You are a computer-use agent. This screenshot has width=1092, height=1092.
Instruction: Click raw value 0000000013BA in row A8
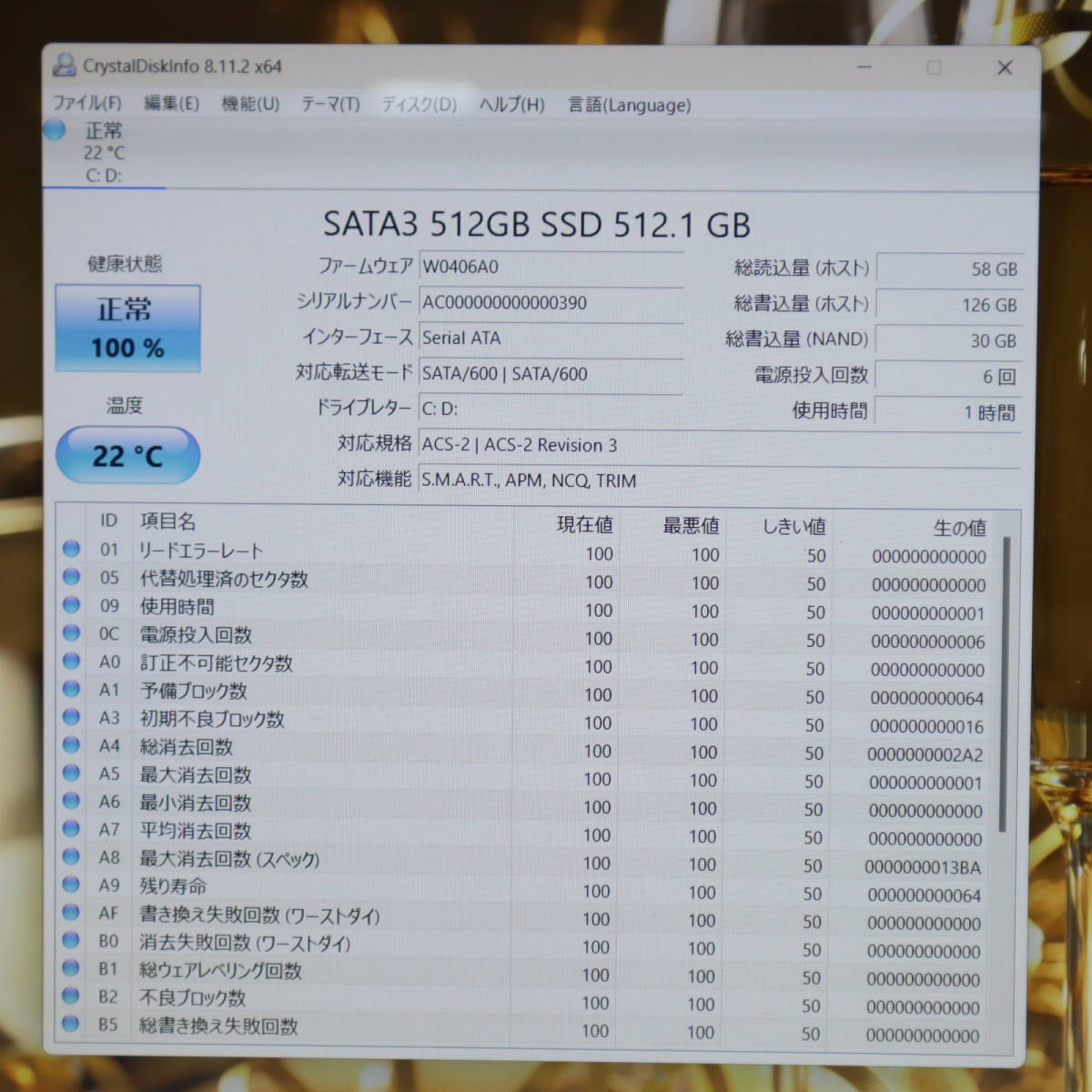923,867
